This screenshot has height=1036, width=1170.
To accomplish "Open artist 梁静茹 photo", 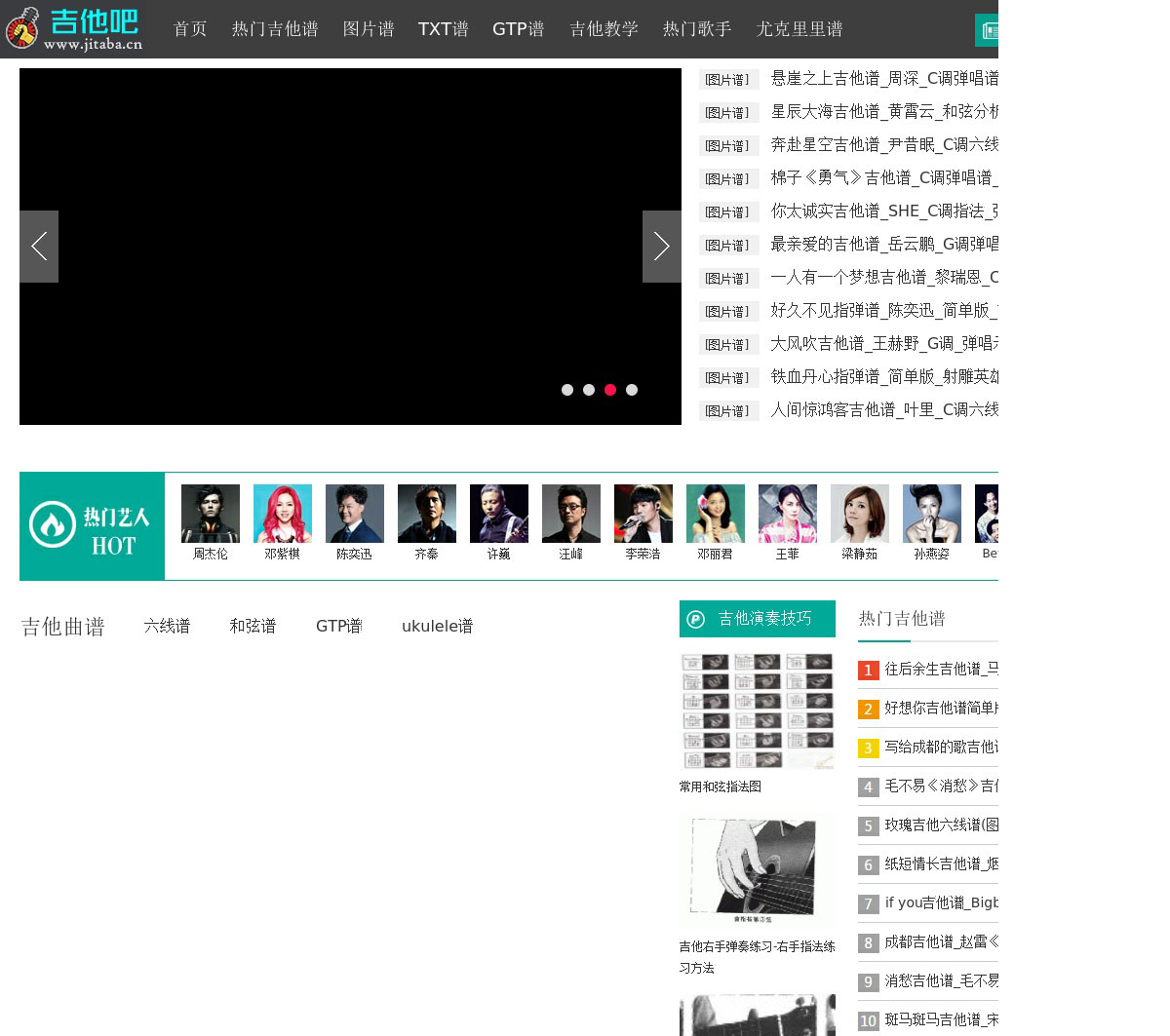I will (x=860, y=514).
